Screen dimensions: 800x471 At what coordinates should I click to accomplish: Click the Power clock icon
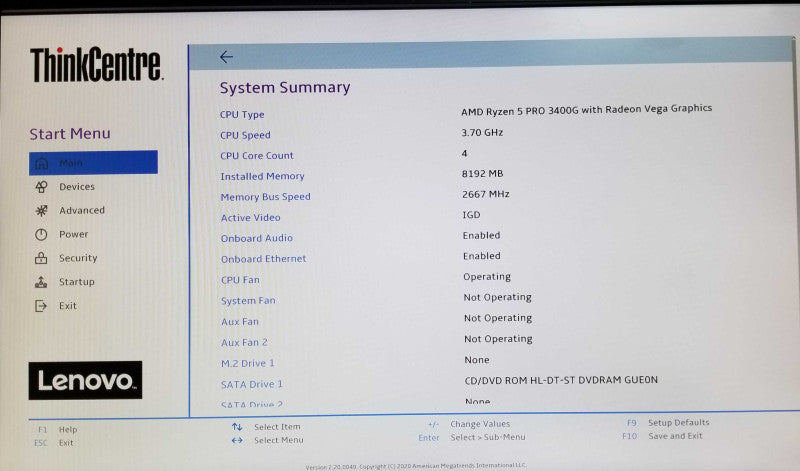(x=41, y=234)
